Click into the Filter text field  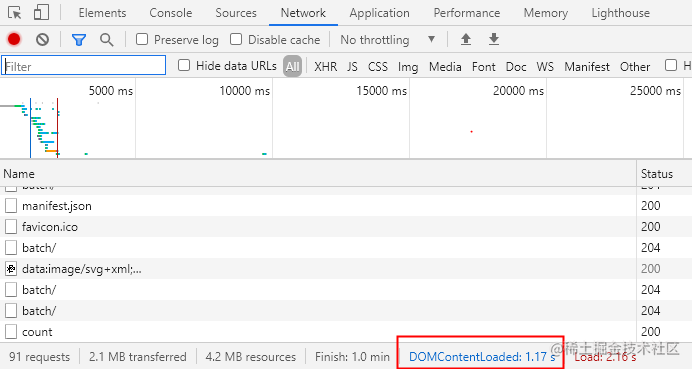(83, 65)
